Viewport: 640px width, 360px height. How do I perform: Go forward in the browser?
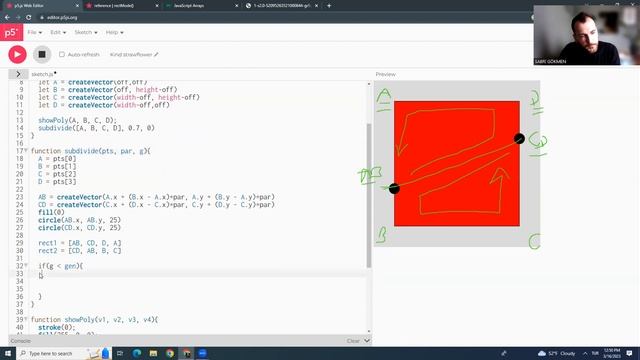pos(18,18)
